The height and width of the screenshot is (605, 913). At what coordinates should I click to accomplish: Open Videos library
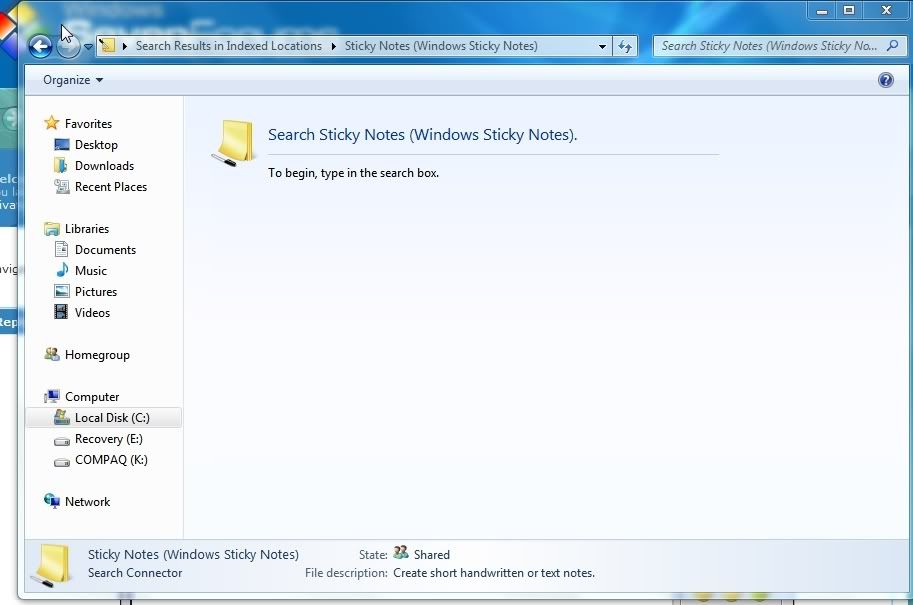pyautogui.click(x=92, y=312)
